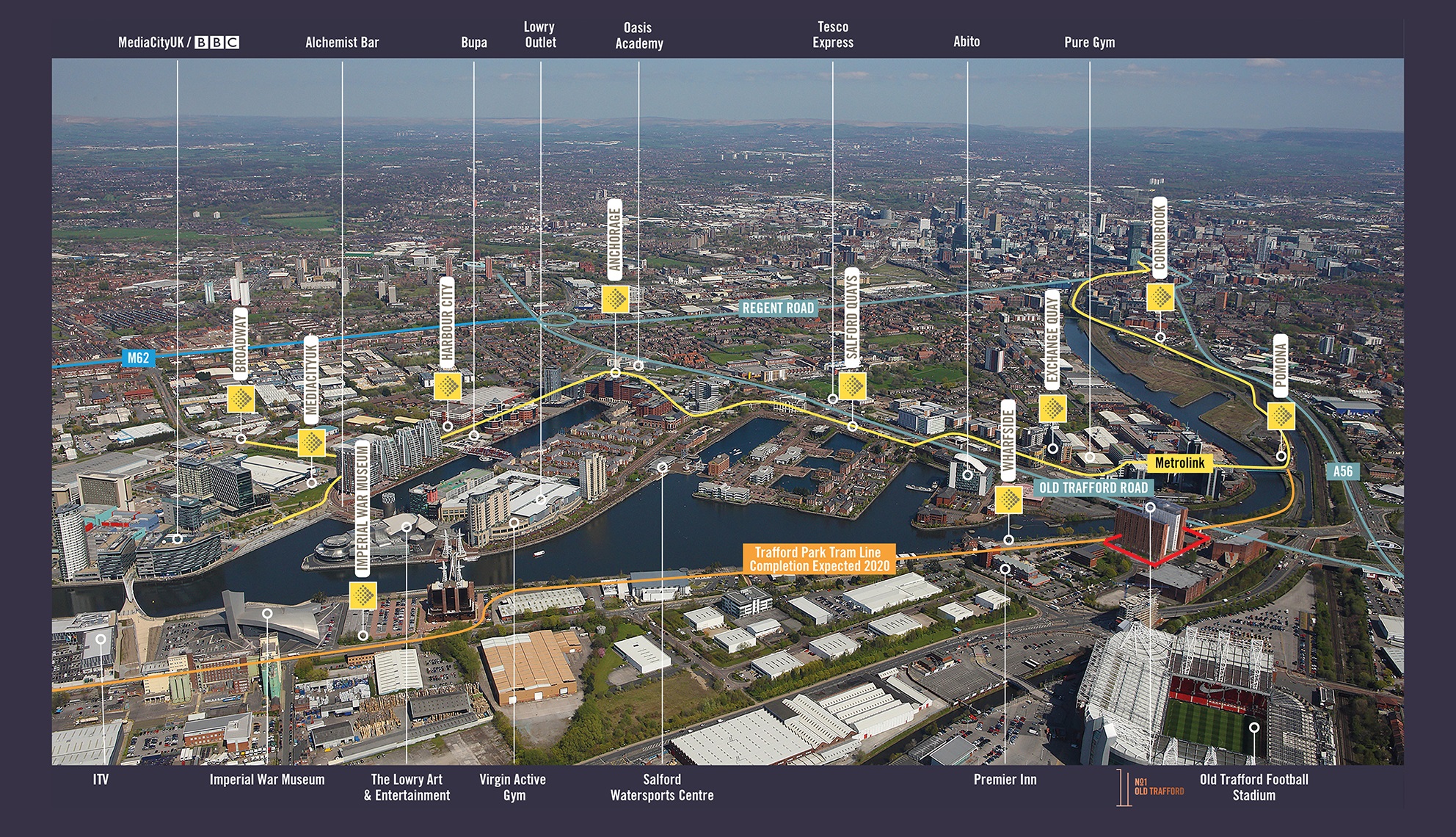Image resolution: width=1456 pixels, height=837 pixels.
Task: Click the vertical Exchange Quay stop name
Action: click(x=1052, y=339)
